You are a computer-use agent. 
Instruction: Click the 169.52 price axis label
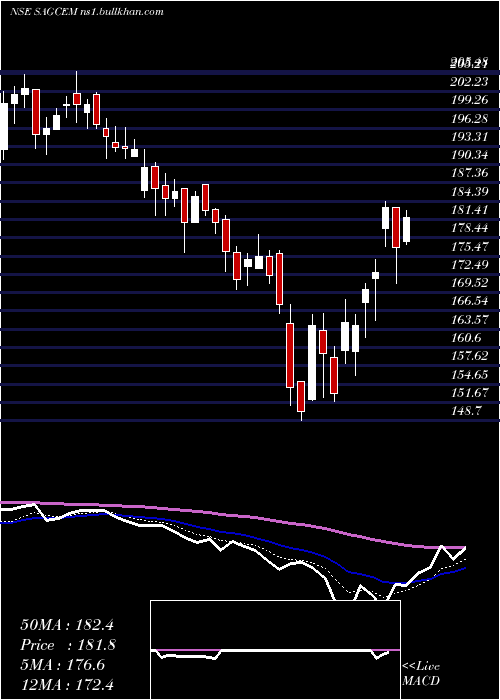pos(469,283)
